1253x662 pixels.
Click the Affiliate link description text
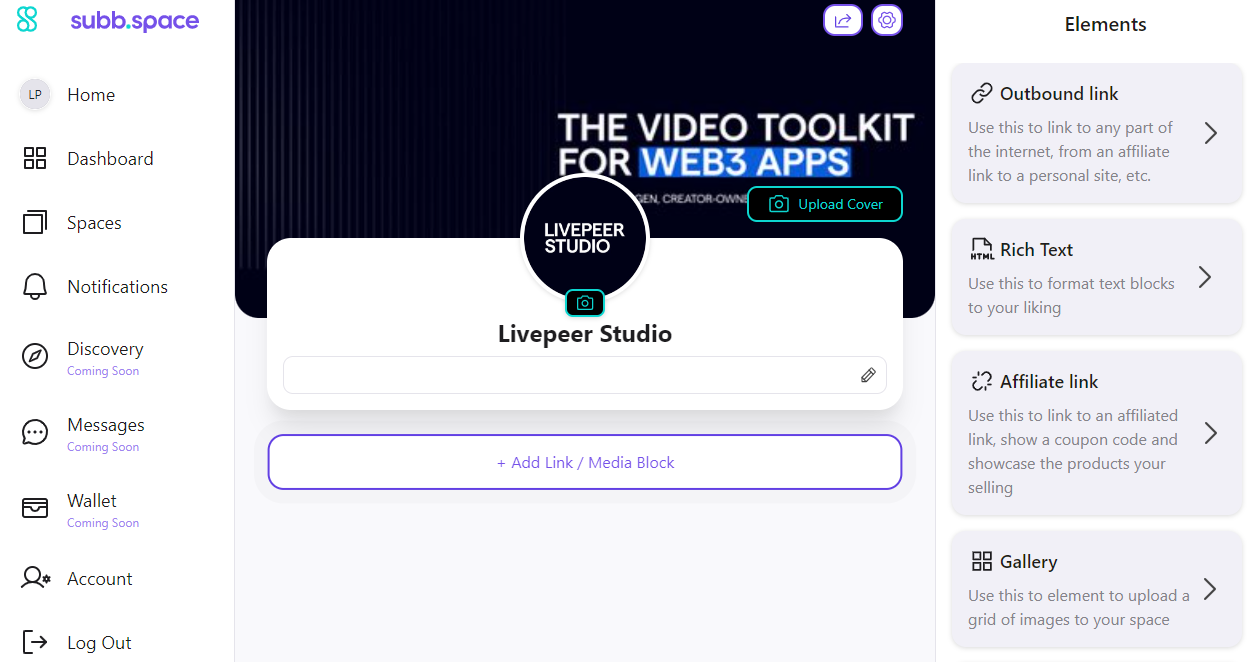coord(1074,452)
